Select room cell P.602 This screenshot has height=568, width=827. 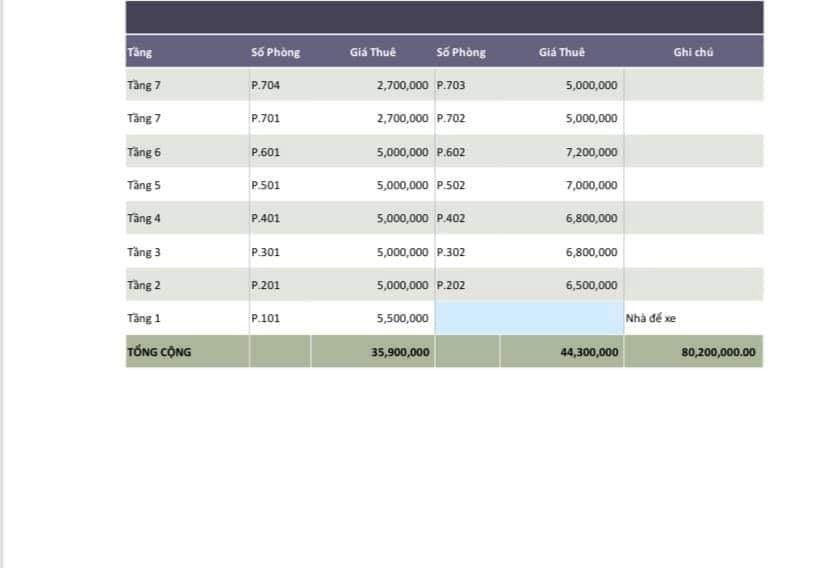450,152
